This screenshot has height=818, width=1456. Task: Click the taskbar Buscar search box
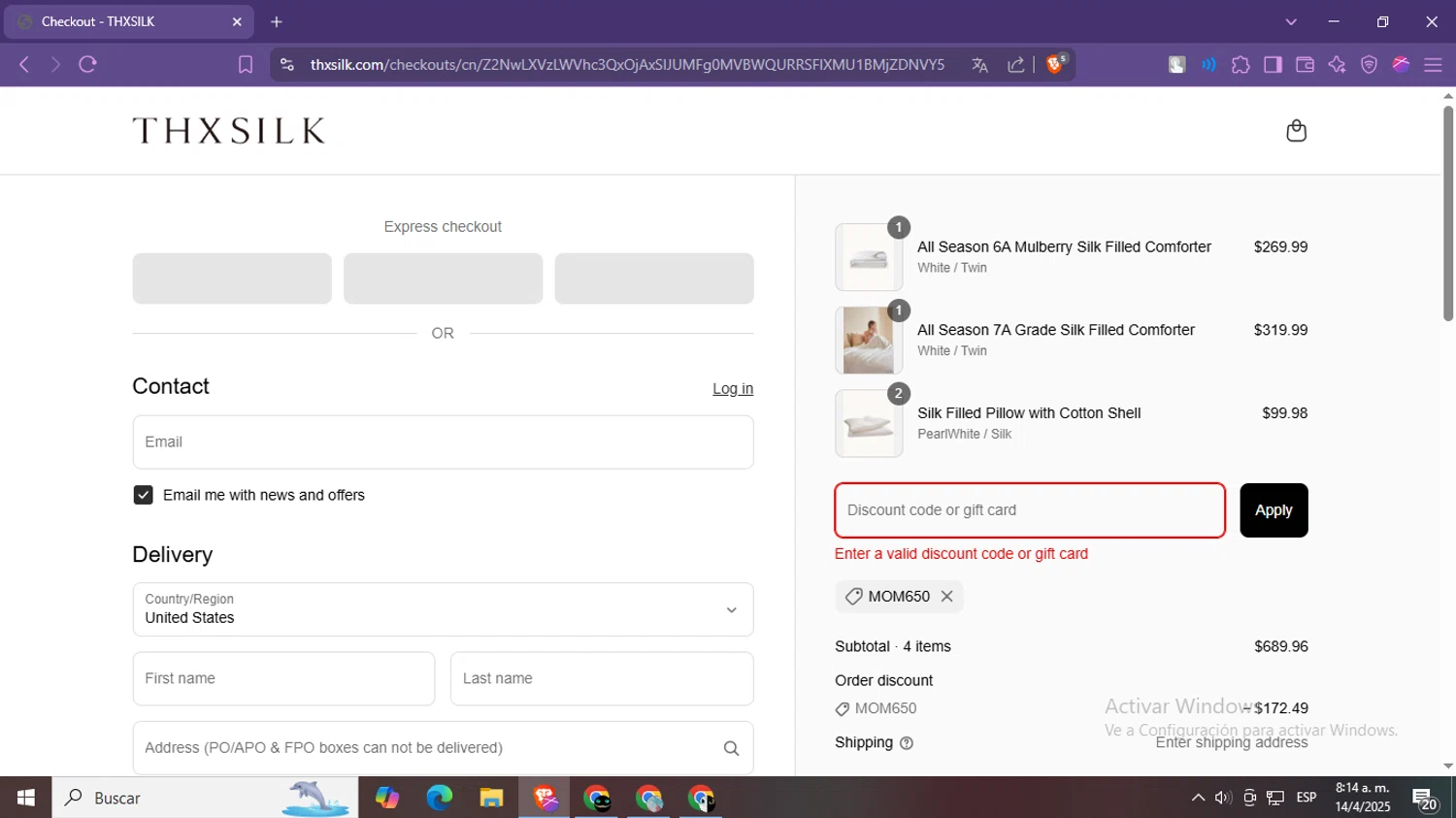pos(205,798)
